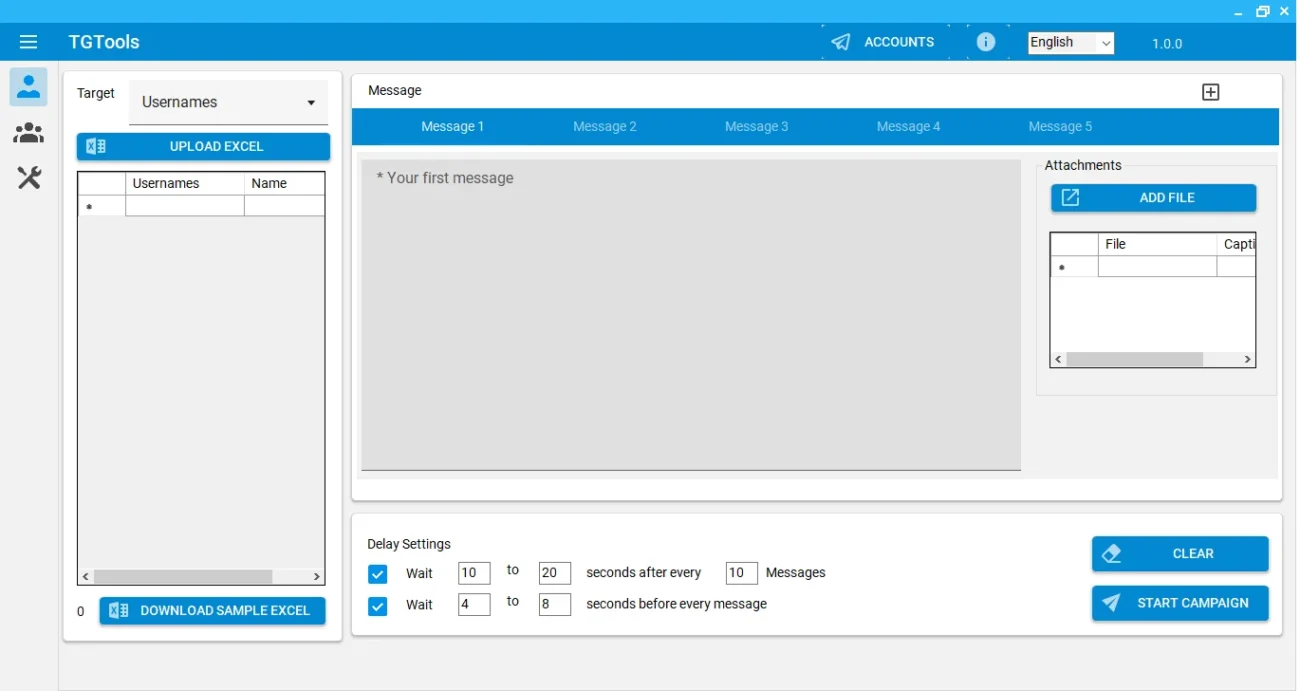Click Add File in Attachments
This screenshot has height=691, width=1300.
[1153, 198]
